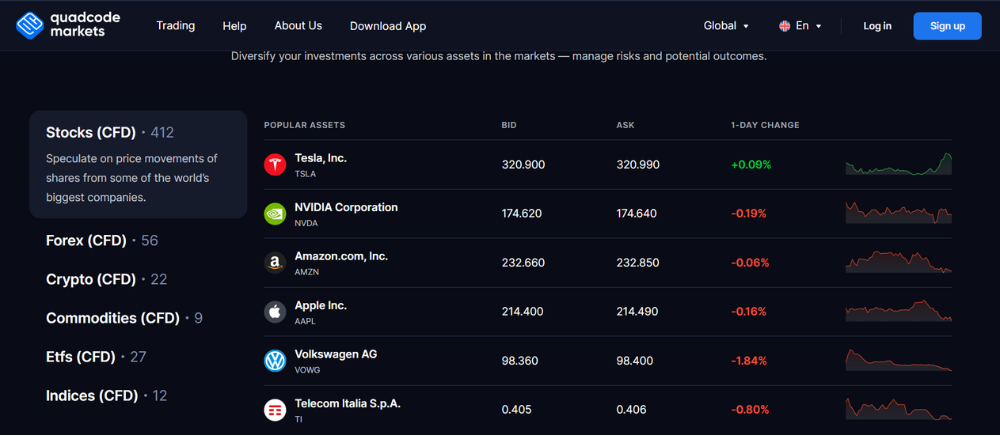Click the NVIDIA logo icon
This screenshot has width=1000, height=437.
point(274,214)
